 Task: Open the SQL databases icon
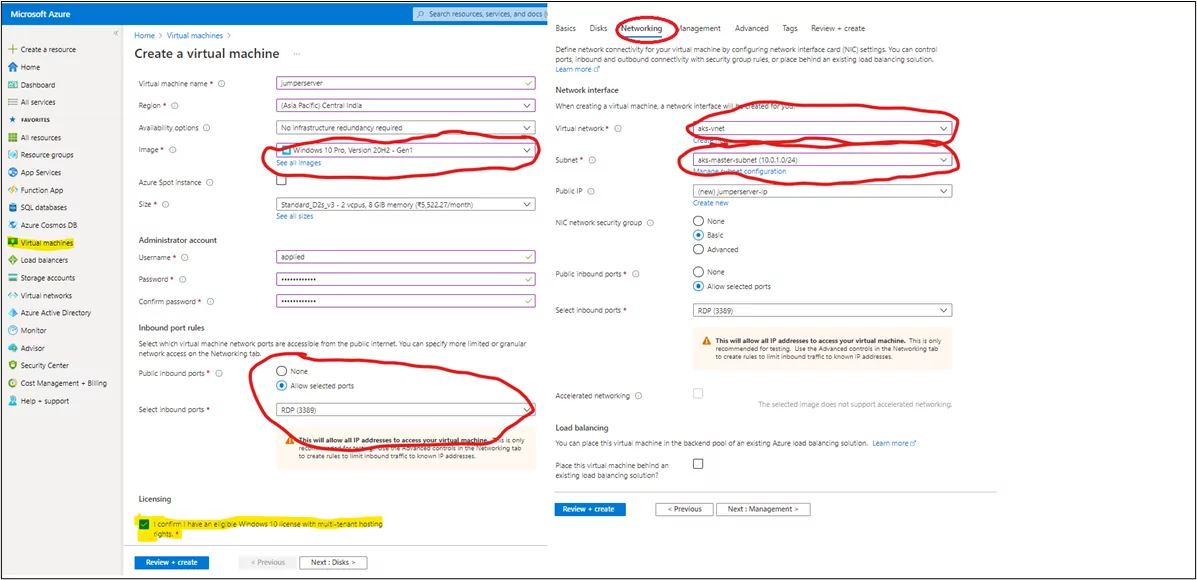tap(12, 208)
